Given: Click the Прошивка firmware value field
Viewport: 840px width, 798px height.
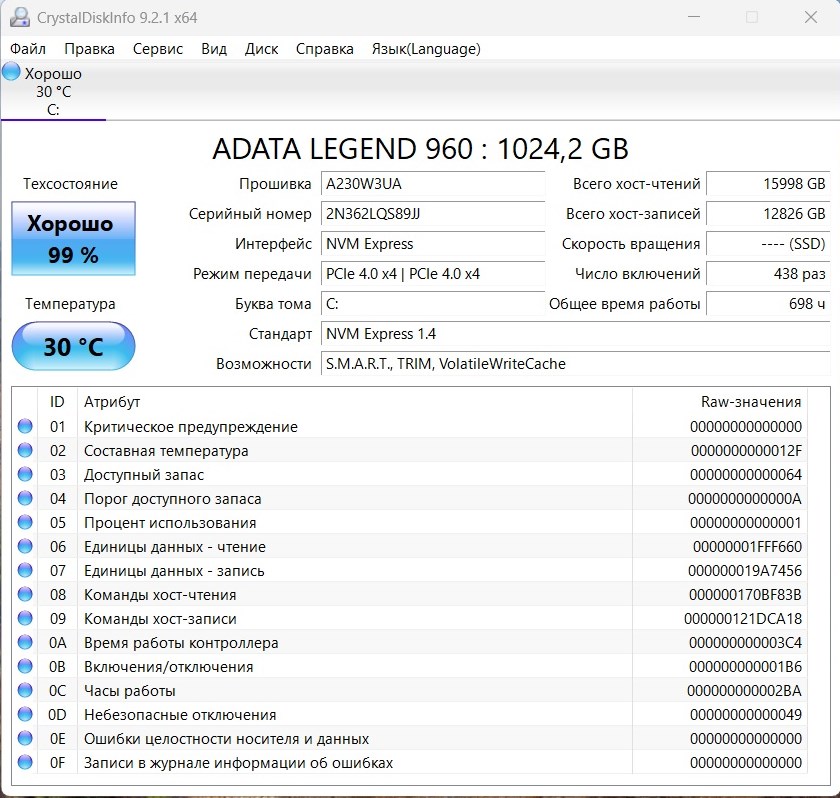Looking at the screenshot, I should coord(432,184).
